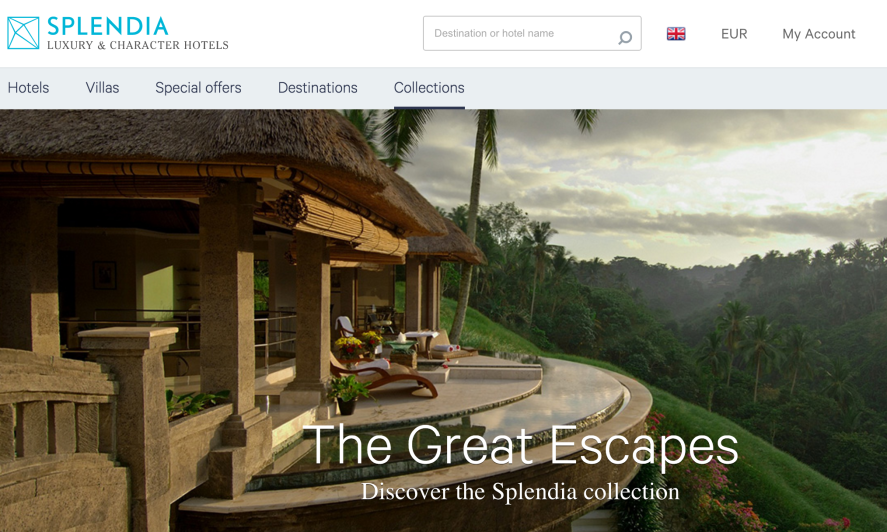Click Discover the Splendia collection text

pyautogui.click(x=520, y=491)
